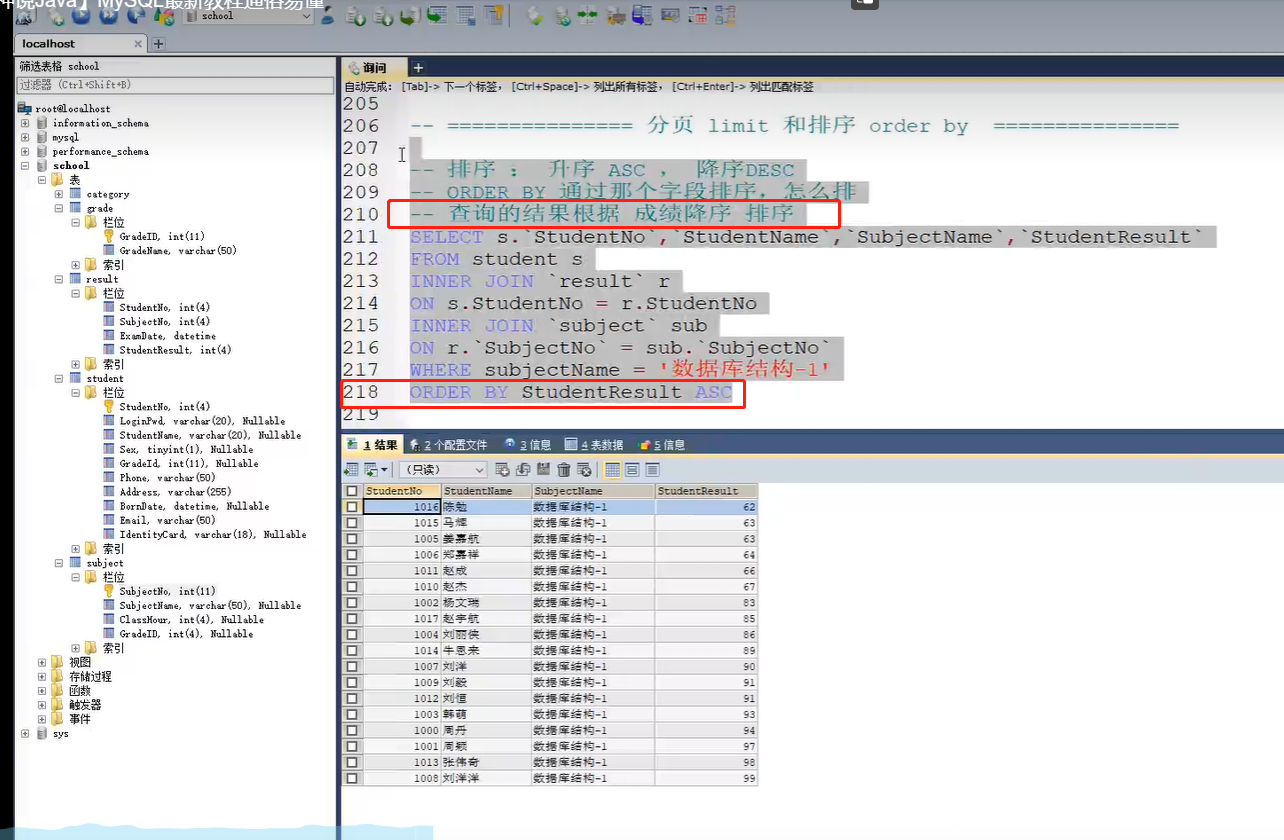Click the user manager icon in toolbar
Image resolution: width=1284 pixels, height=840 pixels.
[x=327, y=16]
